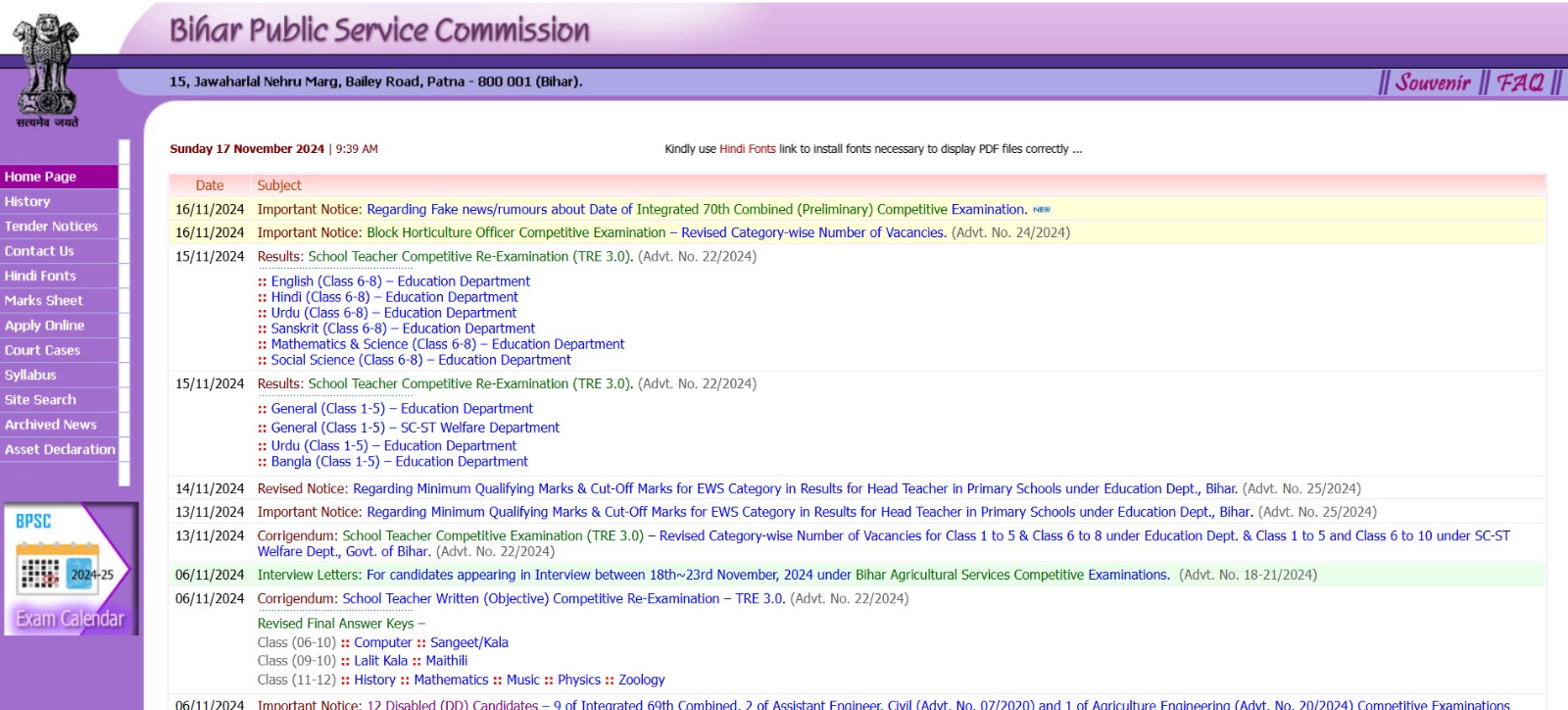Open the BPSC Exam Calendar 2024-25 banner
This screenshot has width=1568, height=710.
[x=71, y=570]
